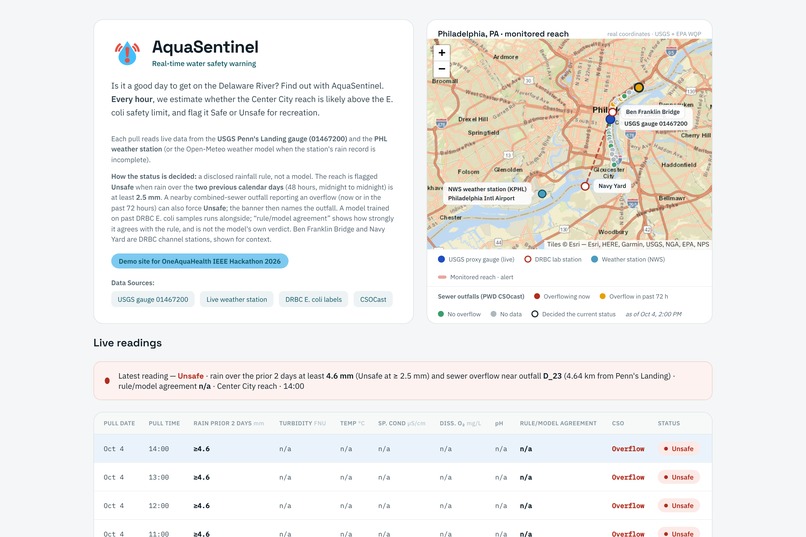The height and width of the screenshot is (537, 806).
Task: Click the Oct 4 date in the 12:00 row
Action: coord(114,506)
